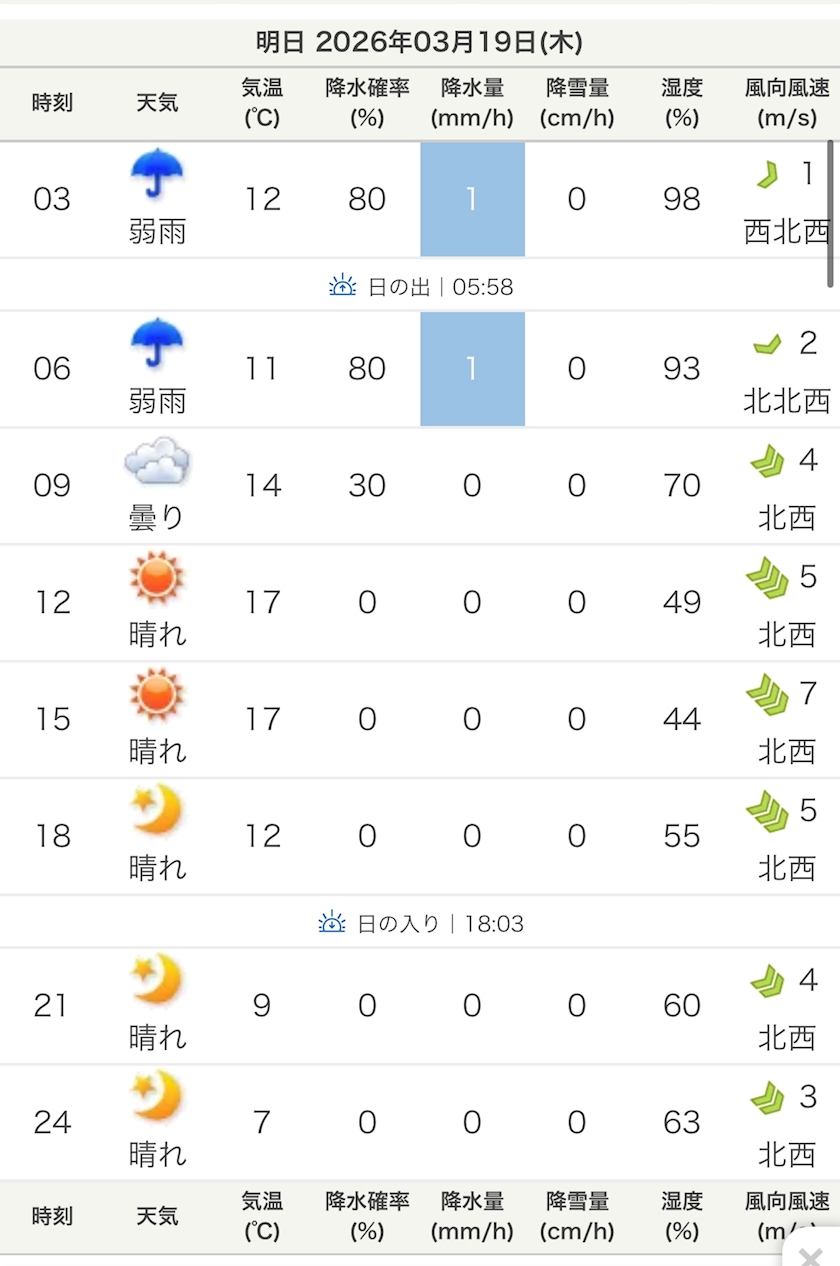
Task: Click the sunset icon beside 日の入り
Action: tap(332, 923)
